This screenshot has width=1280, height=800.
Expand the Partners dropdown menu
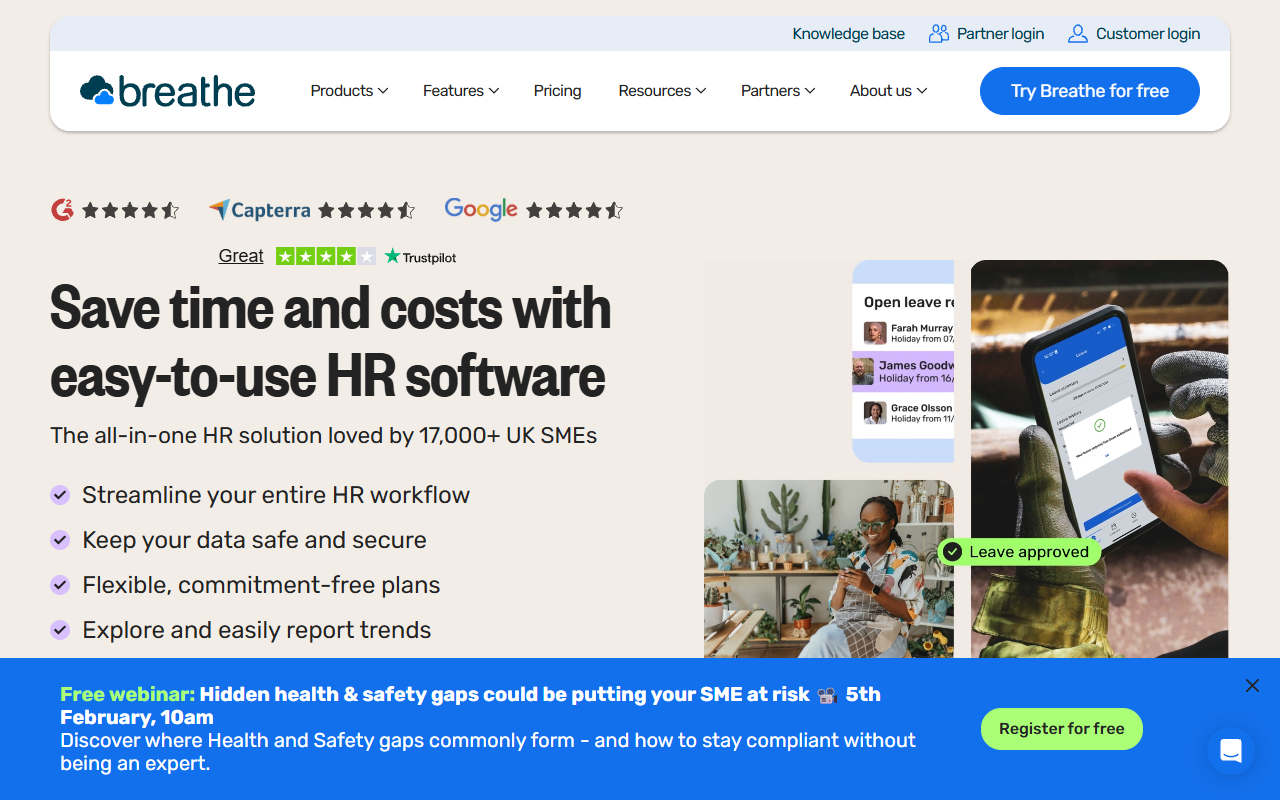(778, 91)
